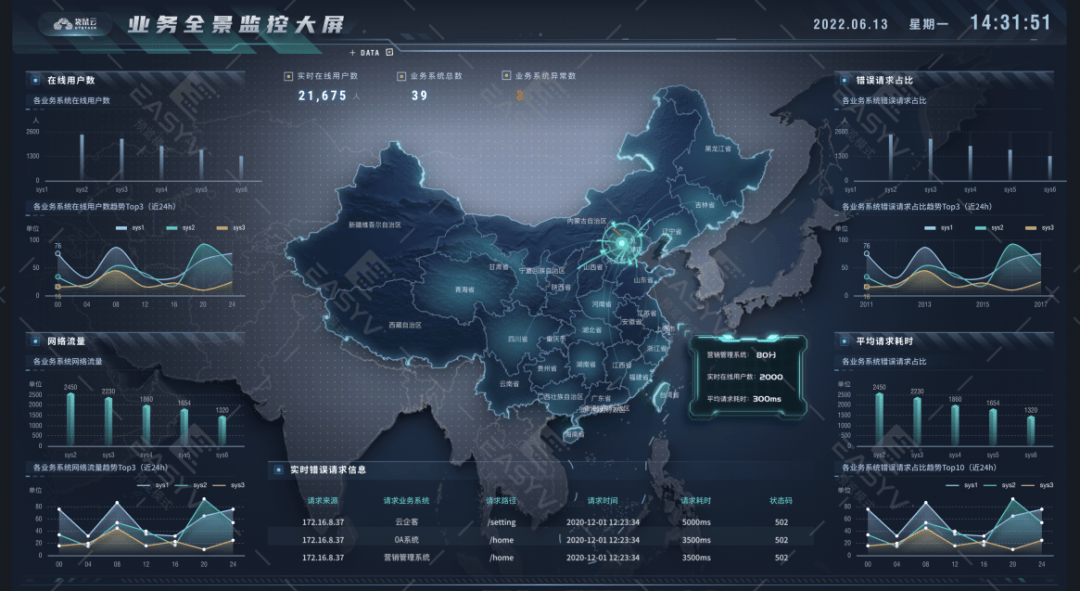This screenshot has width=1080, height=591.
Task: Click the glowing Beijing marker on map
Action: point(621,243)
